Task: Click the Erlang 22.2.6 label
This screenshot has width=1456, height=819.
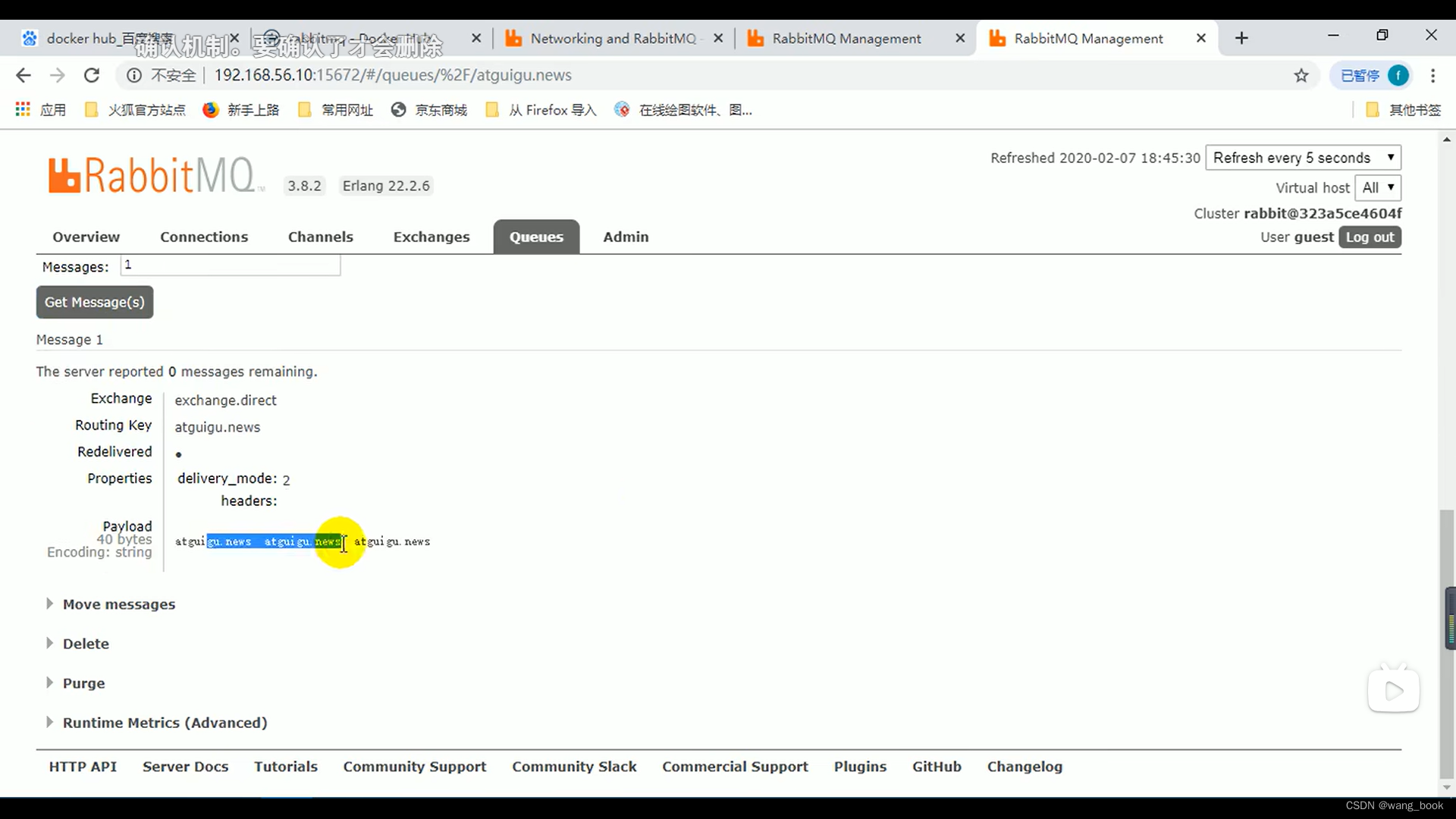Action: [386, 186]
